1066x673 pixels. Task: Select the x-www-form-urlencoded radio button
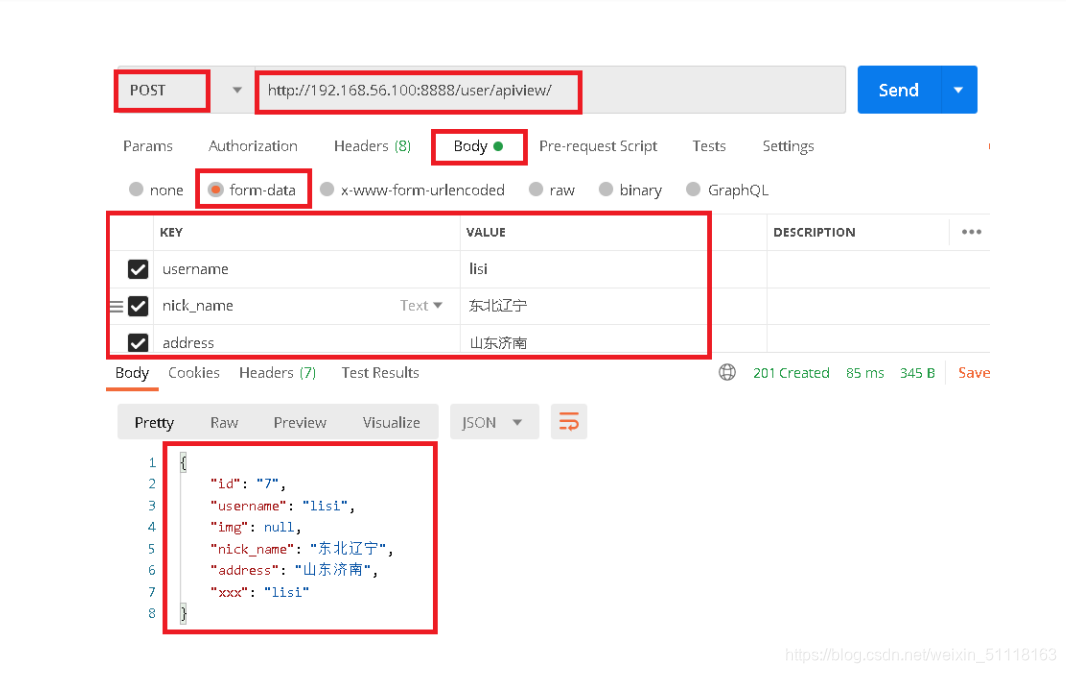pos(327,190)
